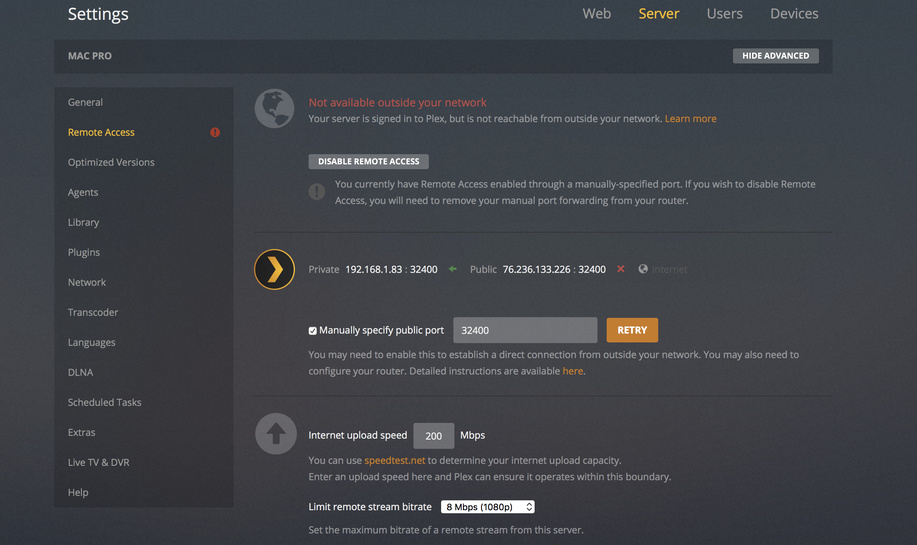Open the Users tab
Viewport: 917px width, 545px height.
point(725,13)
